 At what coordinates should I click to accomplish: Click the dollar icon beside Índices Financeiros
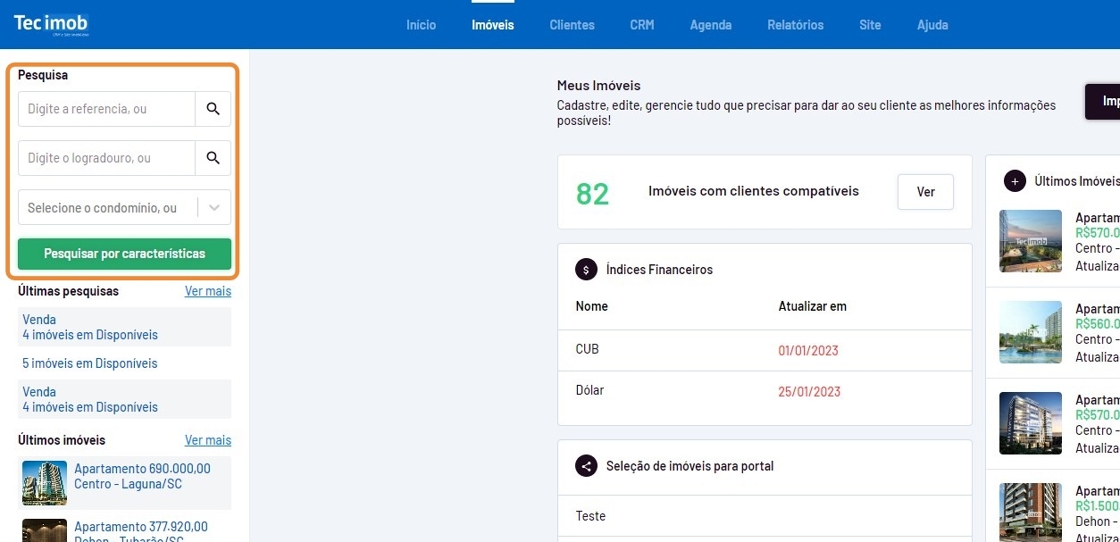[586, 270]
